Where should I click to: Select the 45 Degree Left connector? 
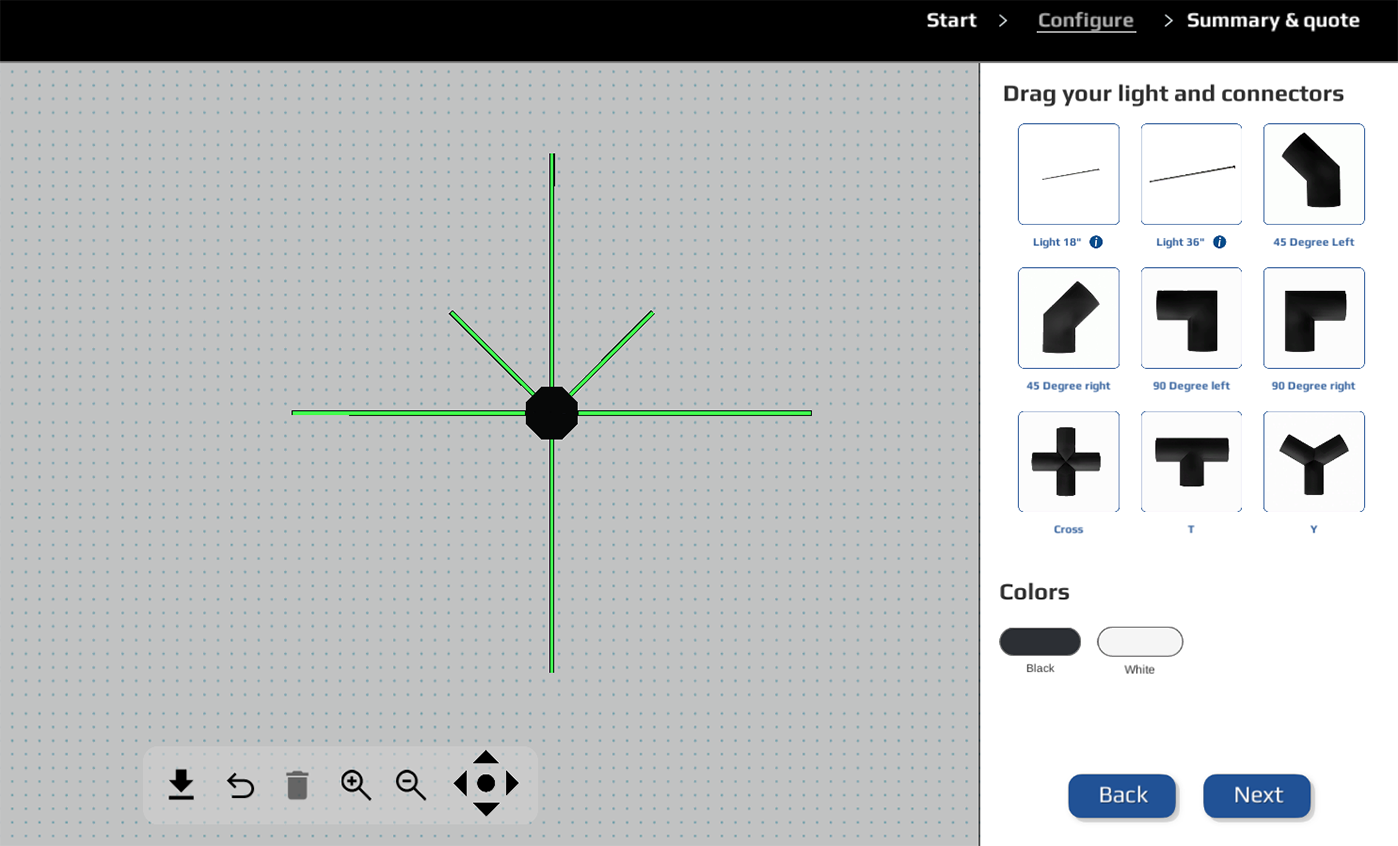pyautogui.click(x=1313, y=174)
